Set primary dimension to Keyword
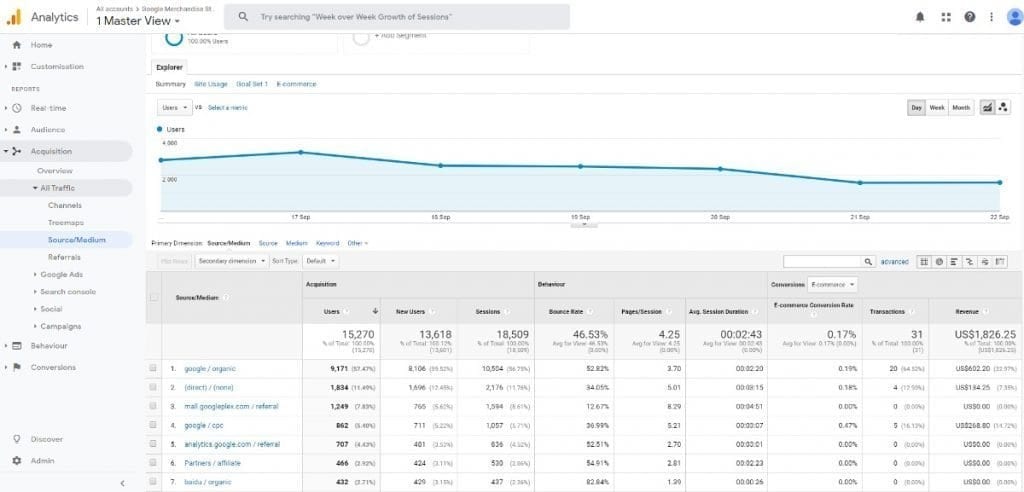 click(328, 243)
